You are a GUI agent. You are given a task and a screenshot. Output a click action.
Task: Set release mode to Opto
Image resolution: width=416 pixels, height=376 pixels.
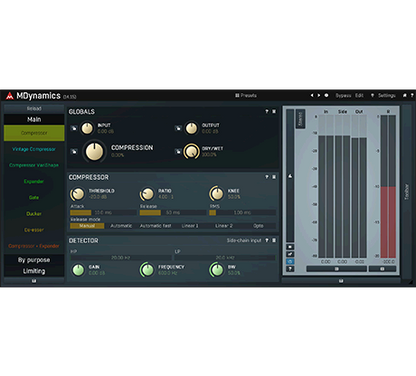pos(258,226)
